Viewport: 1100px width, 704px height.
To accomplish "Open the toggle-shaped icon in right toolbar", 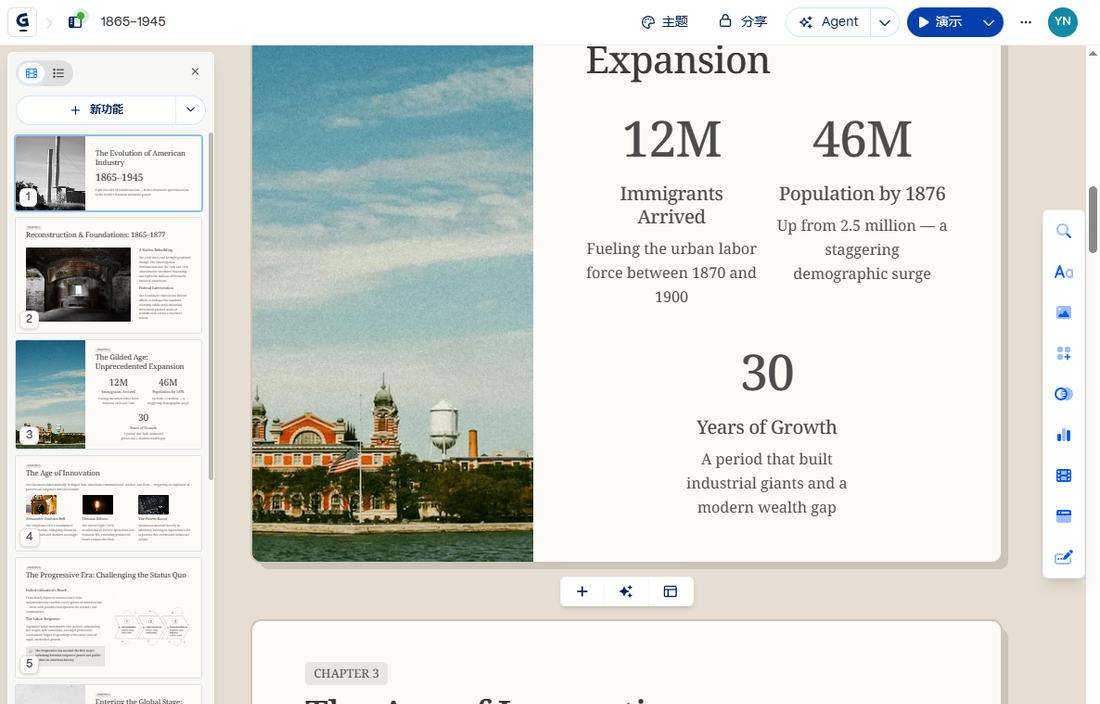I will pos(1064,394).
